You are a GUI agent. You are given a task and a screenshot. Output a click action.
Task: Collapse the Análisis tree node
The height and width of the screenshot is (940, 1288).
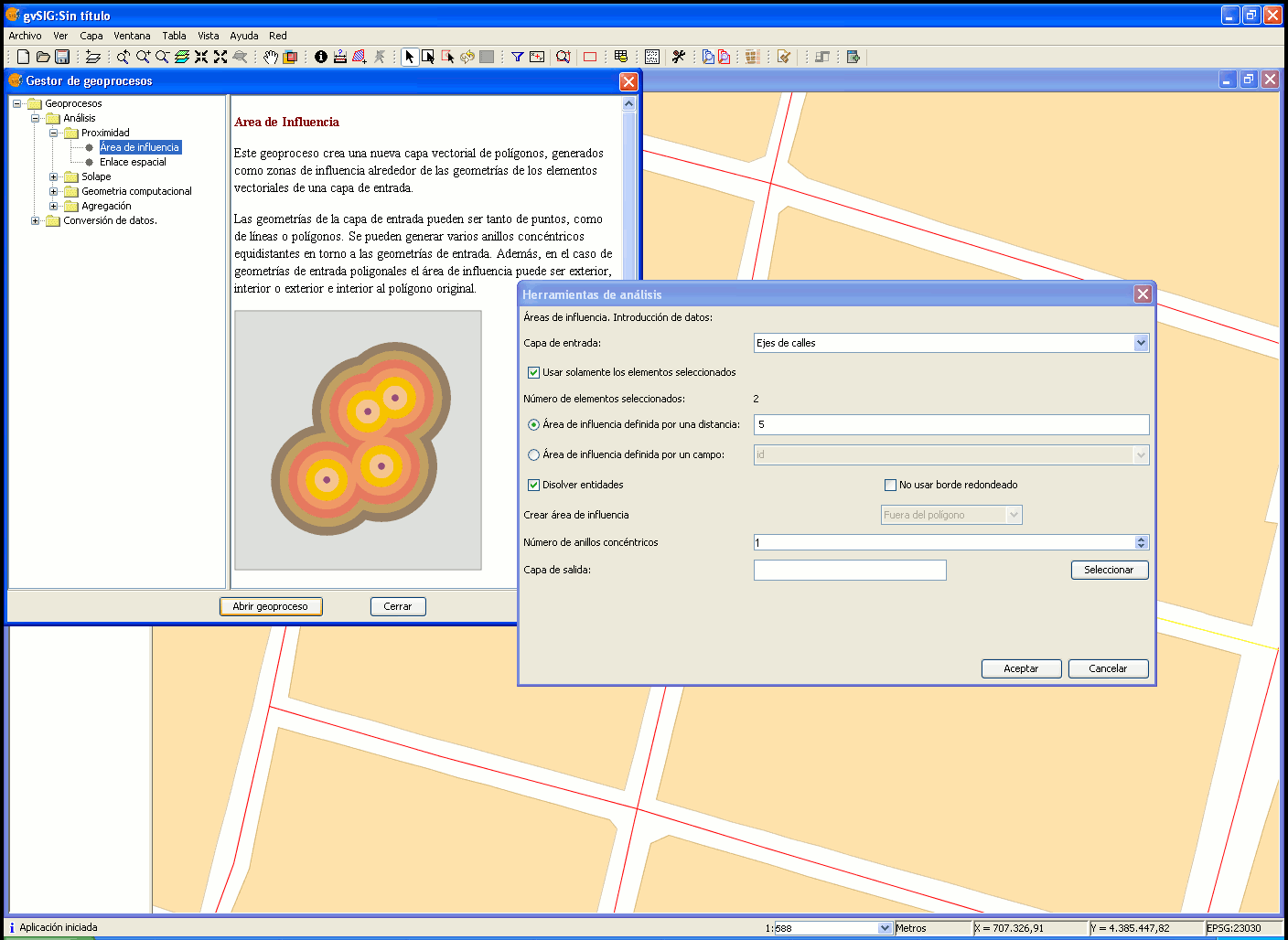pyautogui.click(x=35, y=118)
